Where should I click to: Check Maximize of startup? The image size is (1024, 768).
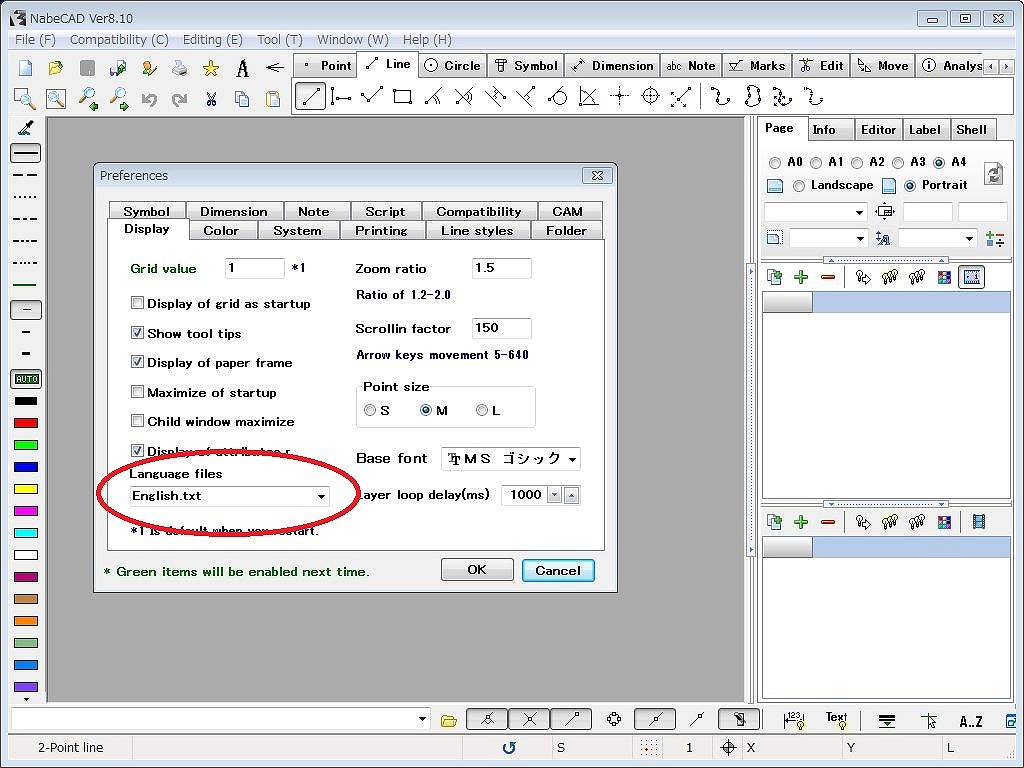137,392
